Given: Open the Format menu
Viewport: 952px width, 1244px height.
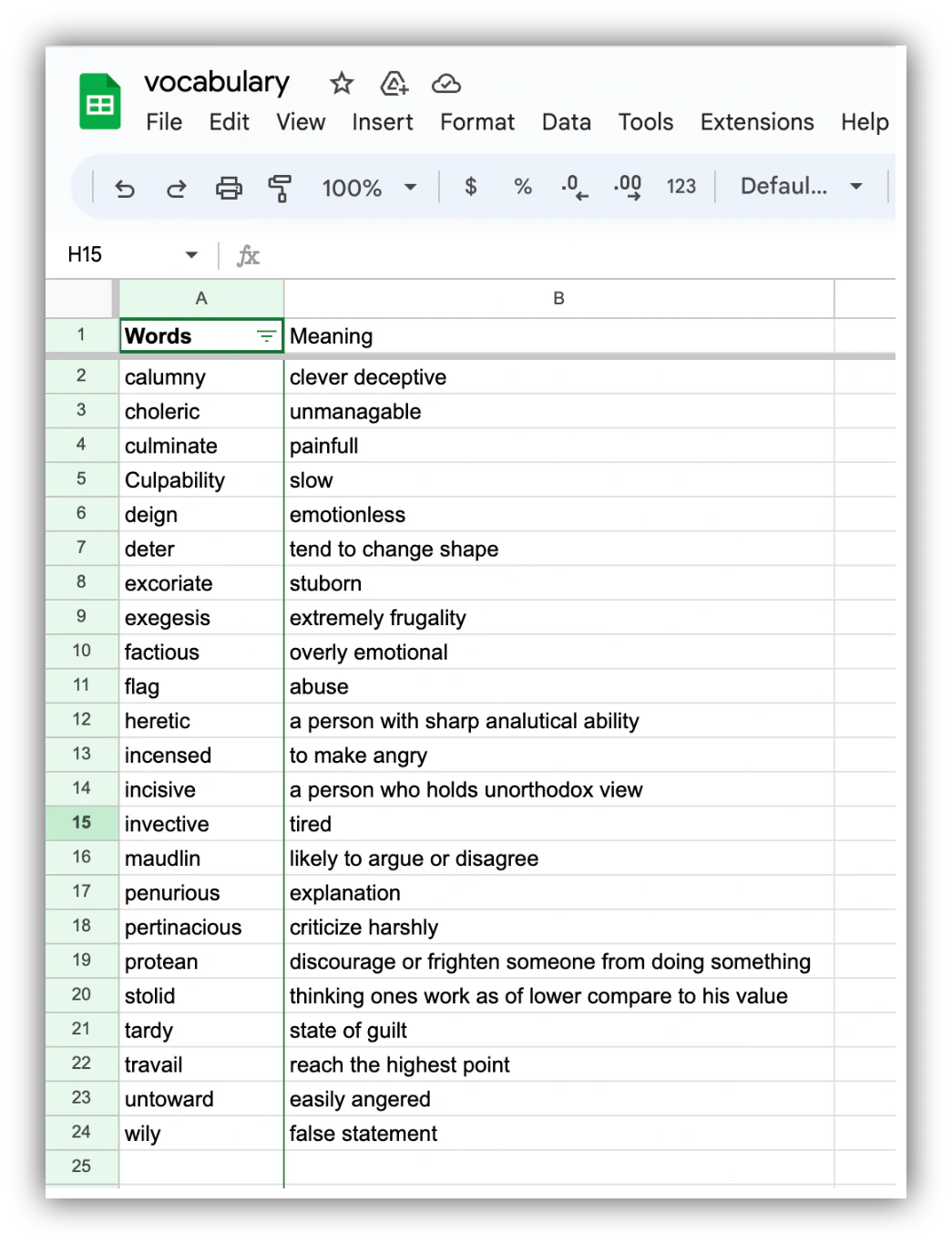Looking at the screenshot, I should click(477, 122).
